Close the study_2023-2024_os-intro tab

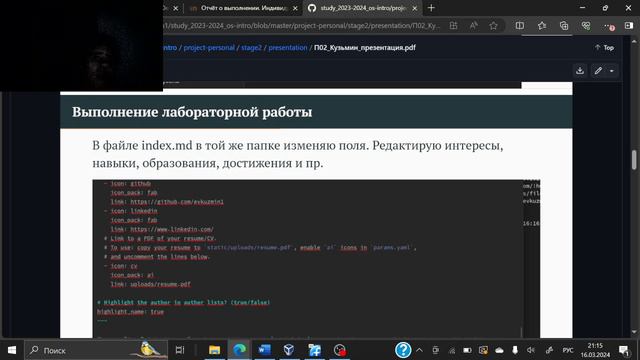[415, 8]
